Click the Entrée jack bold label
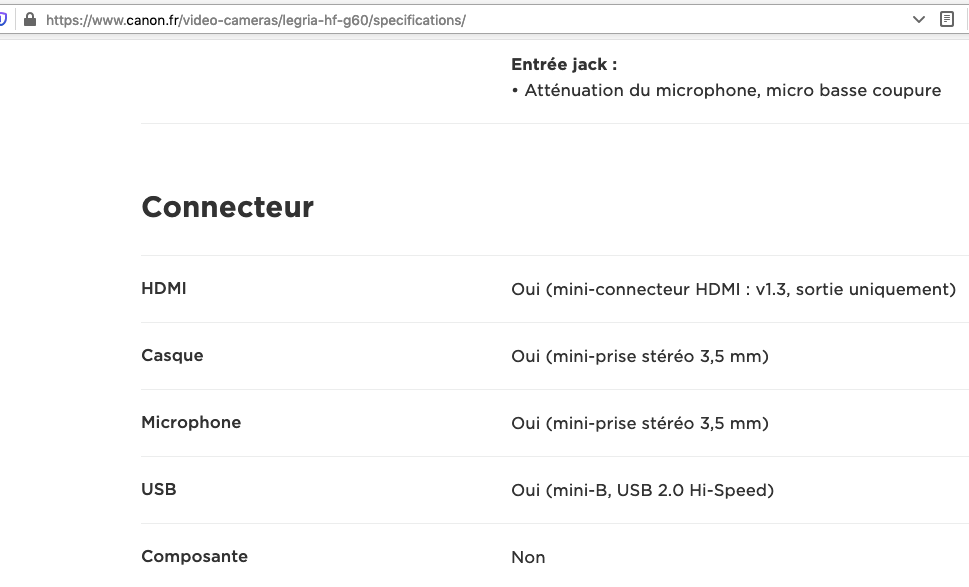Screen dimensions: 969x587 [x=564, y=64]
